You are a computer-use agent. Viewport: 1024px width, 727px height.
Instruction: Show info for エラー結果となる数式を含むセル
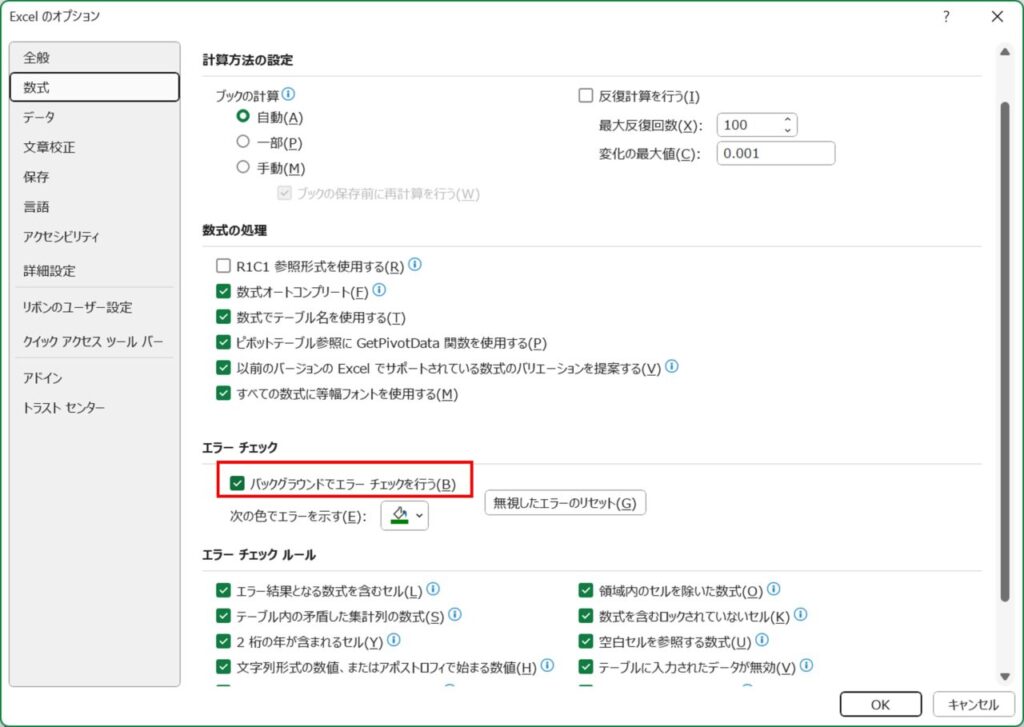pyautogui.click(x=433, y=589)
